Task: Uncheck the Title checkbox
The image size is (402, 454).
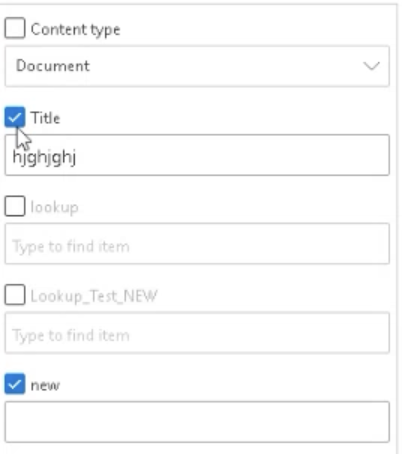Action: pos(15,117)
